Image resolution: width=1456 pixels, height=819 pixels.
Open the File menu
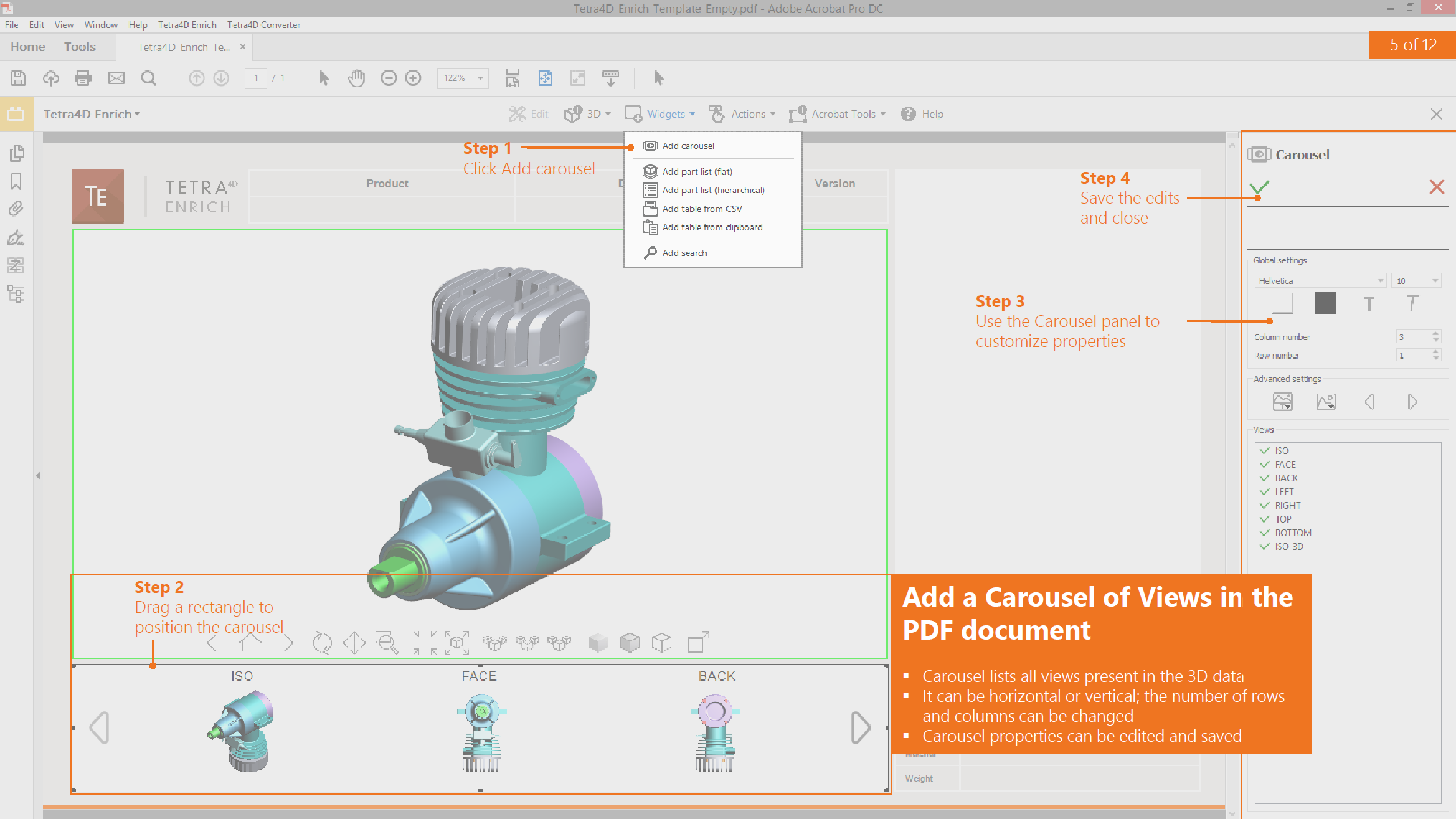click(12, 25)
